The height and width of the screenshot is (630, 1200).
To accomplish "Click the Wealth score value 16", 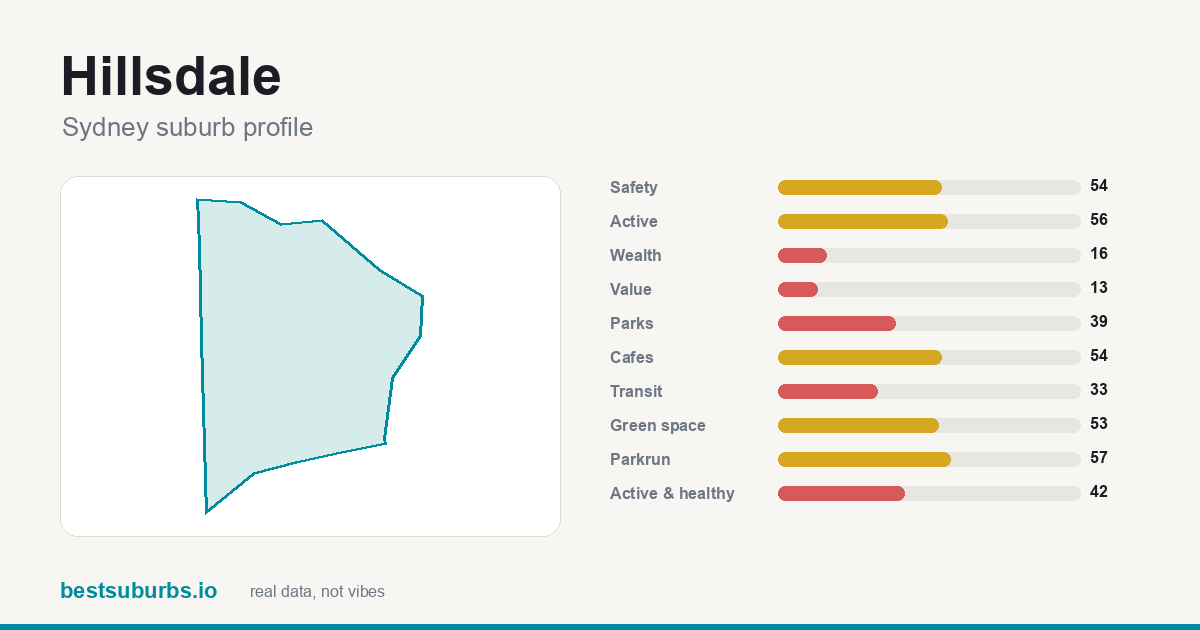I will tap(1099, 254).
